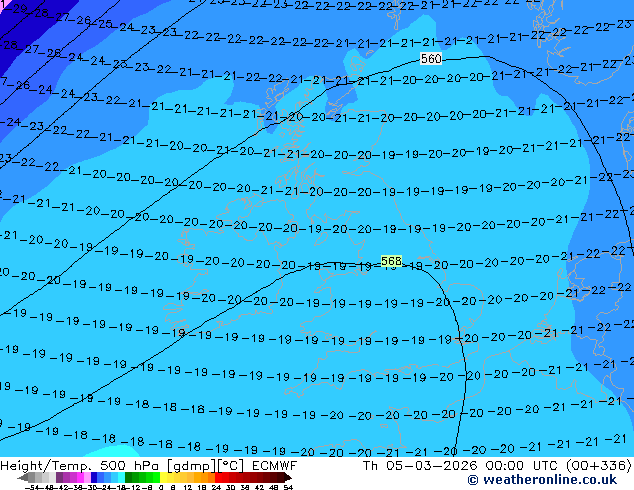Click the bright yellow swatch in temperature legend
The image size is (634, 490).
[163, 477]
